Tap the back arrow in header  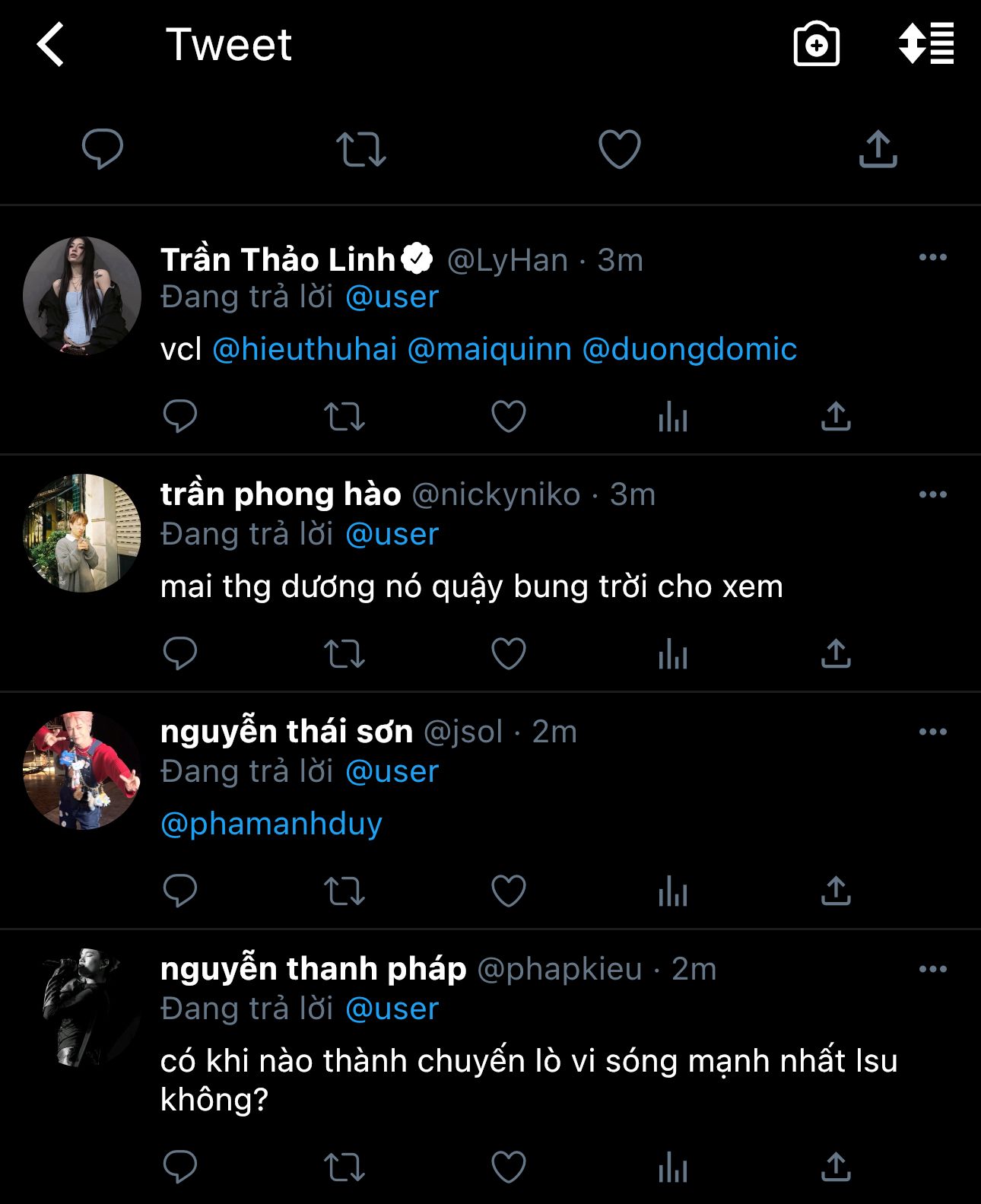(51, 45)
